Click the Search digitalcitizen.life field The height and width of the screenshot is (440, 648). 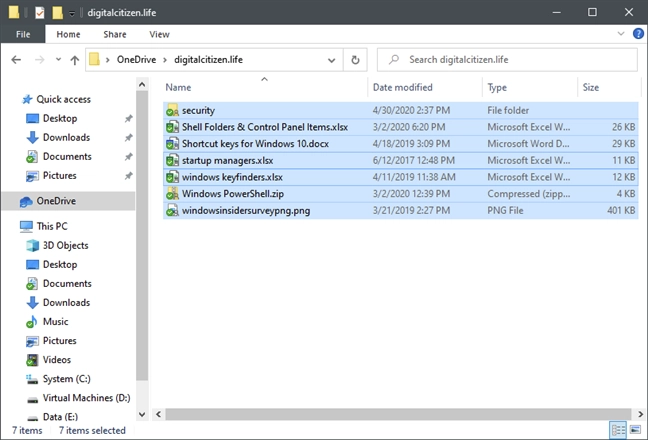coord(507,60)
